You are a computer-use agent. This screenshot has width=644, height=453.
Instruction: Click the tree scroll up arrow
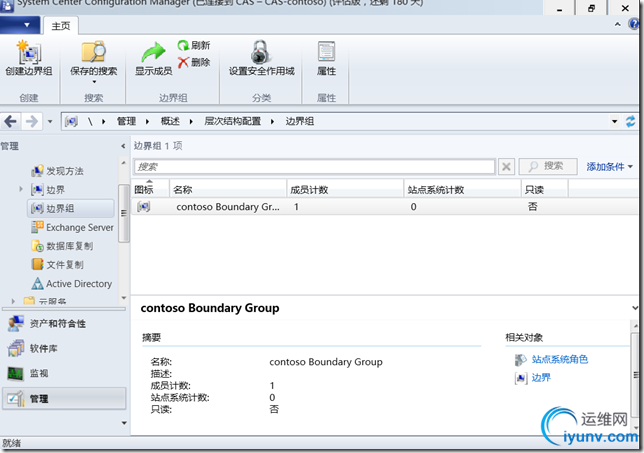coord(124,163)
